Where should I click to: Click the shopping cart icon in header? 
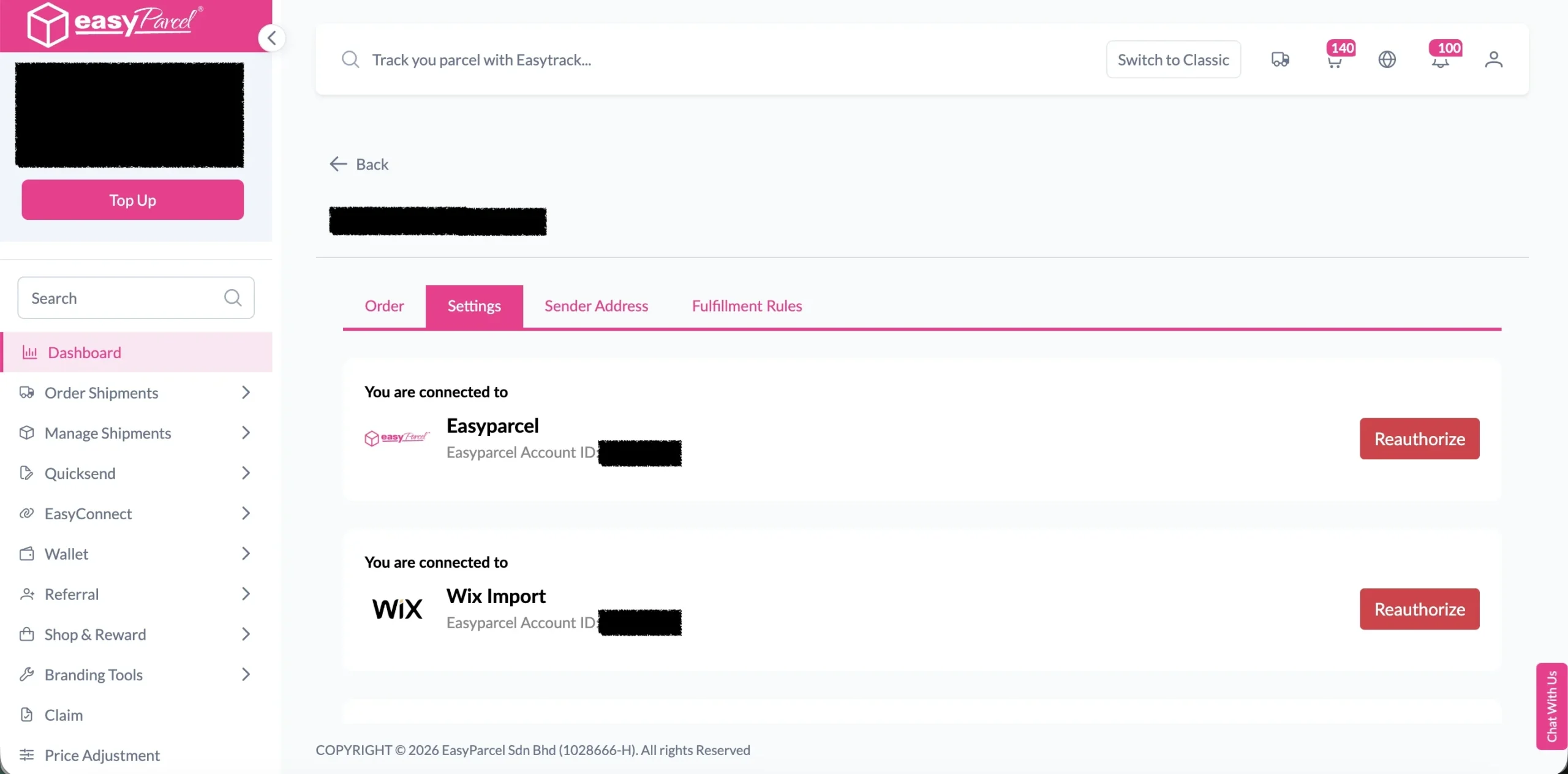tap(1335, 61)
